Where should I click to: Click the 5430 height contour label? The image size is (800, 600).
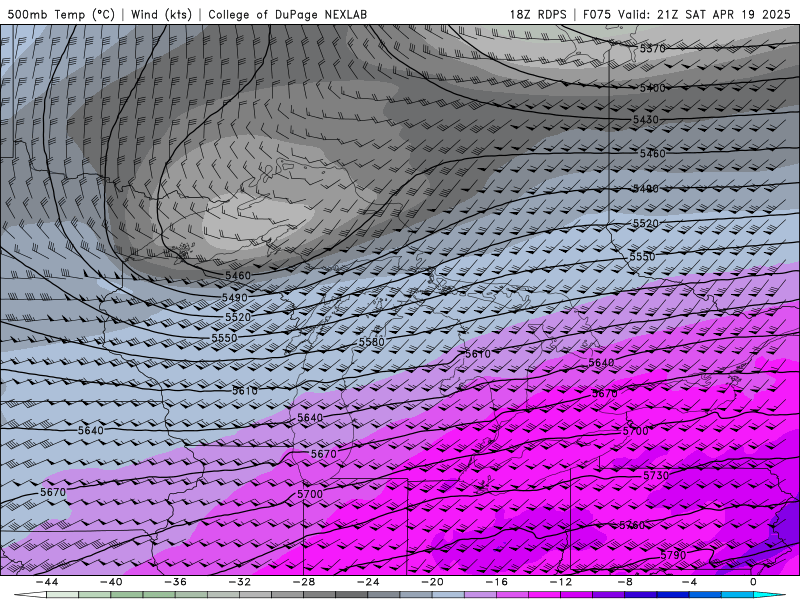coord(646,119)
